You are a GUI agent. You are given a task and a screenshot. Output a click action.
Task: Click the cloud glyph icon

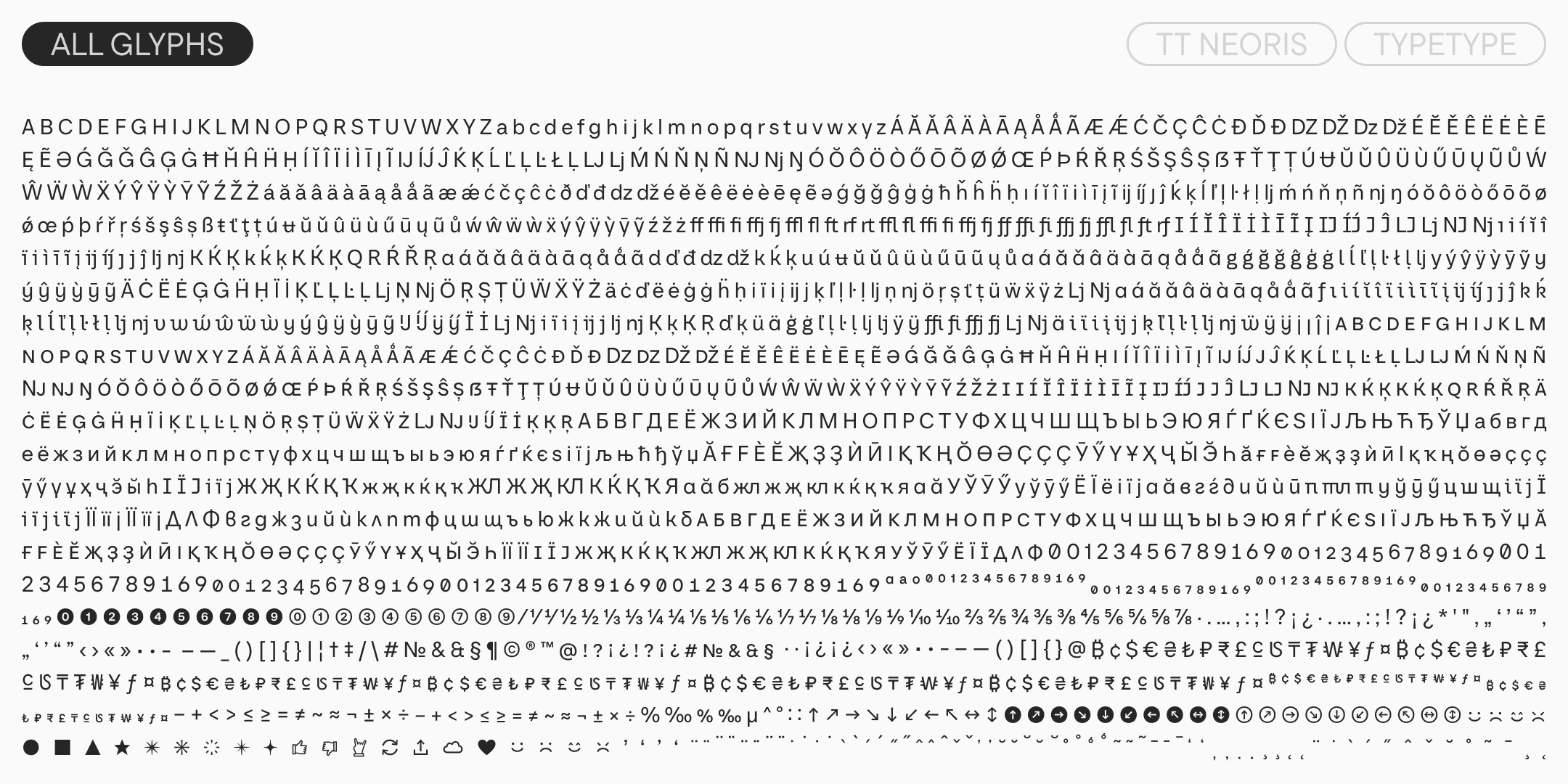click(x=453, y=747)
